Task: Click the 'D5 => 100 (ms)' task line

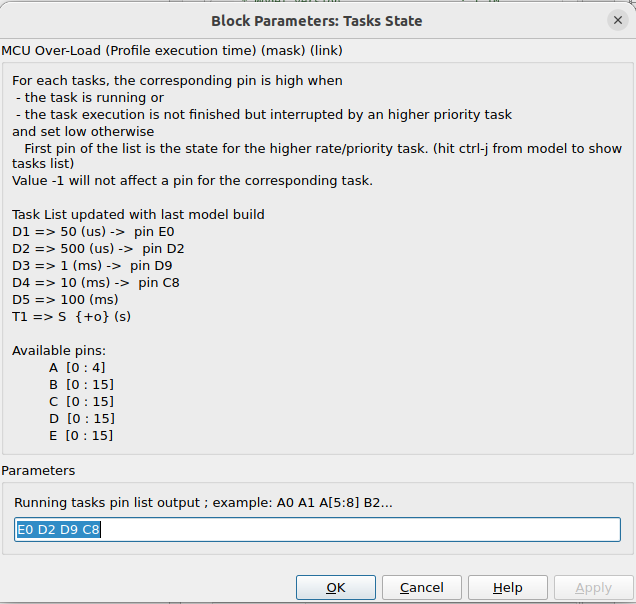Action: pos(65,299)
